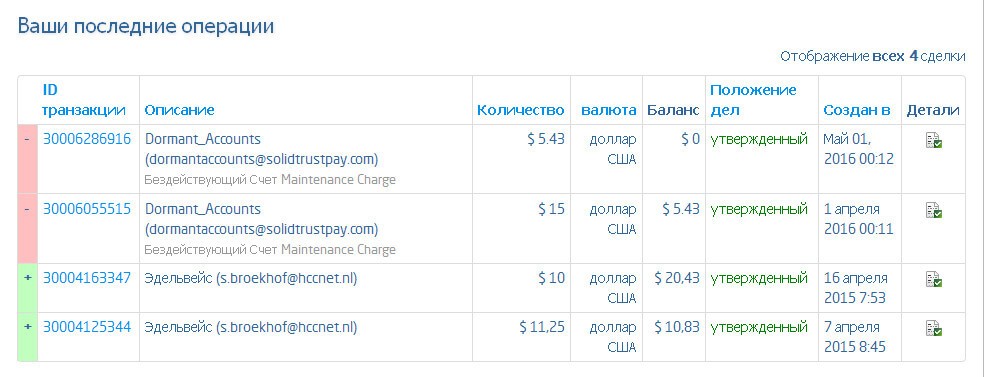Sort by ID транзакции column header

point(83,100)
